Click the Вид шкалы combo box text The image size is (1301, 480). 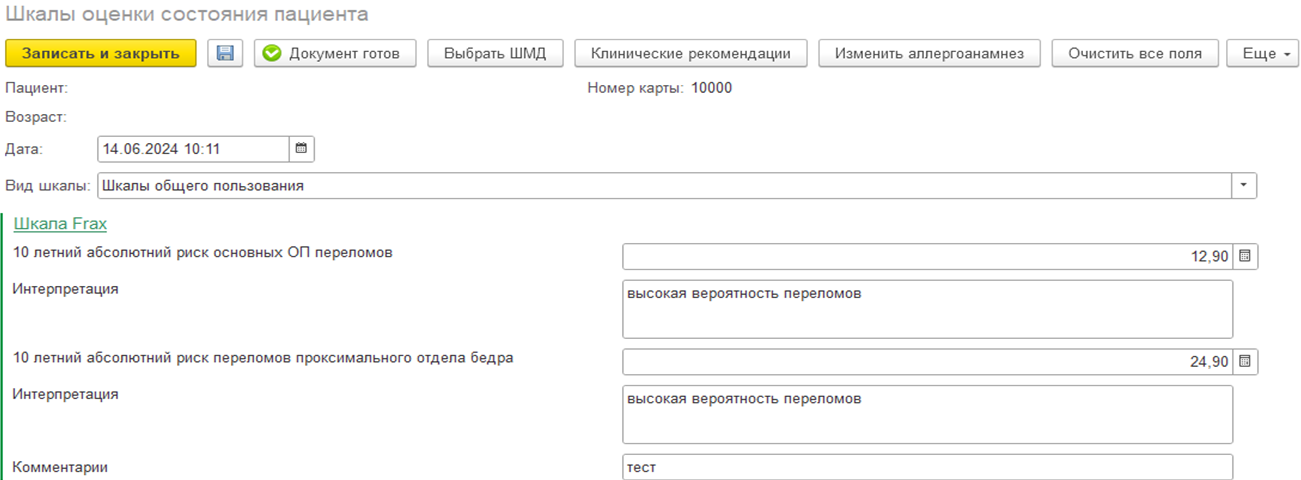660,186
